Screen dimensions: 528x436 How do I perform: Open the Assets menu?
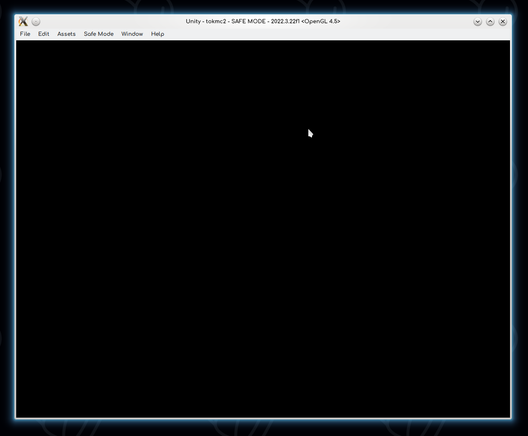tap(66, 34)
